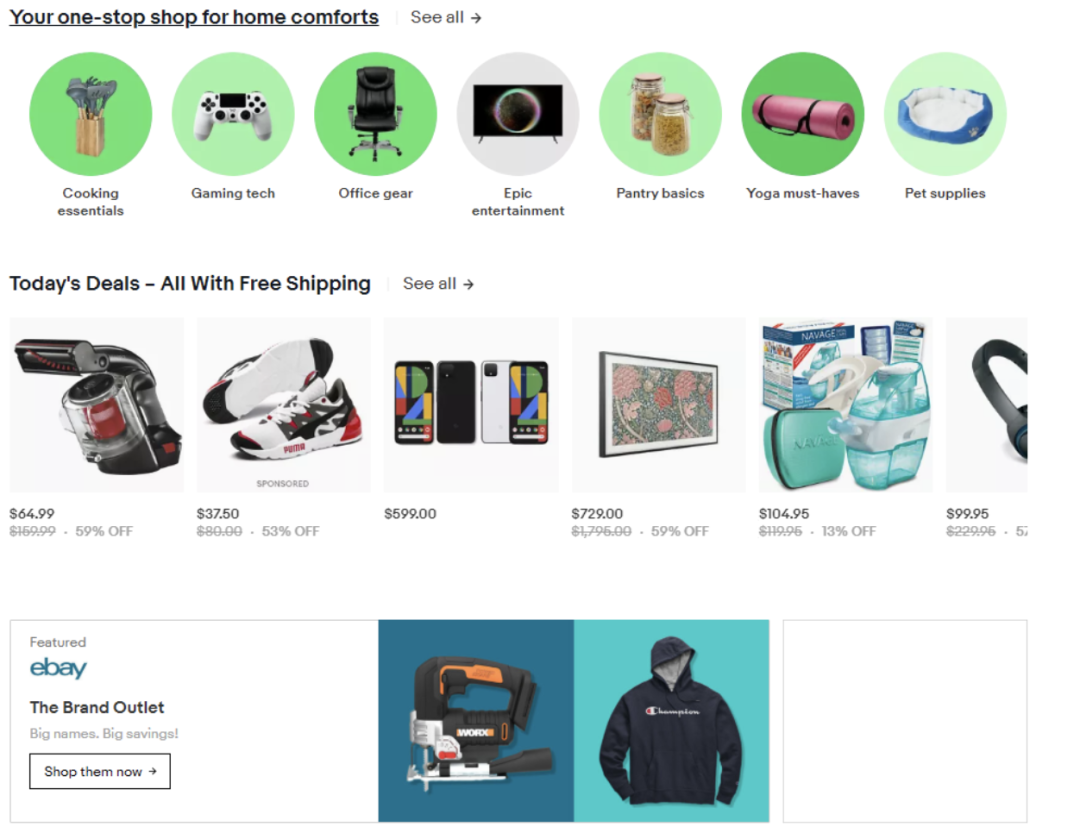View the Navage nasal care deal
This screenshot has height=833, width=1080.
(846, 405)
